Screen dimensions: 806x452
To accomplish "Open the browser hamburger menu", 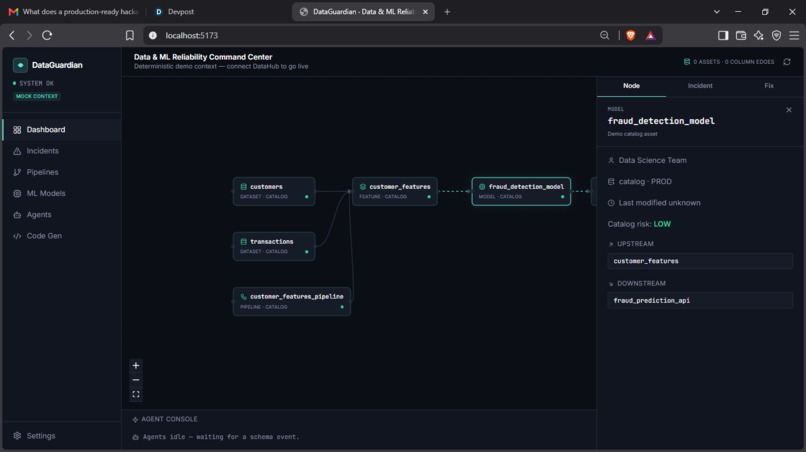I will coord(794,35).
